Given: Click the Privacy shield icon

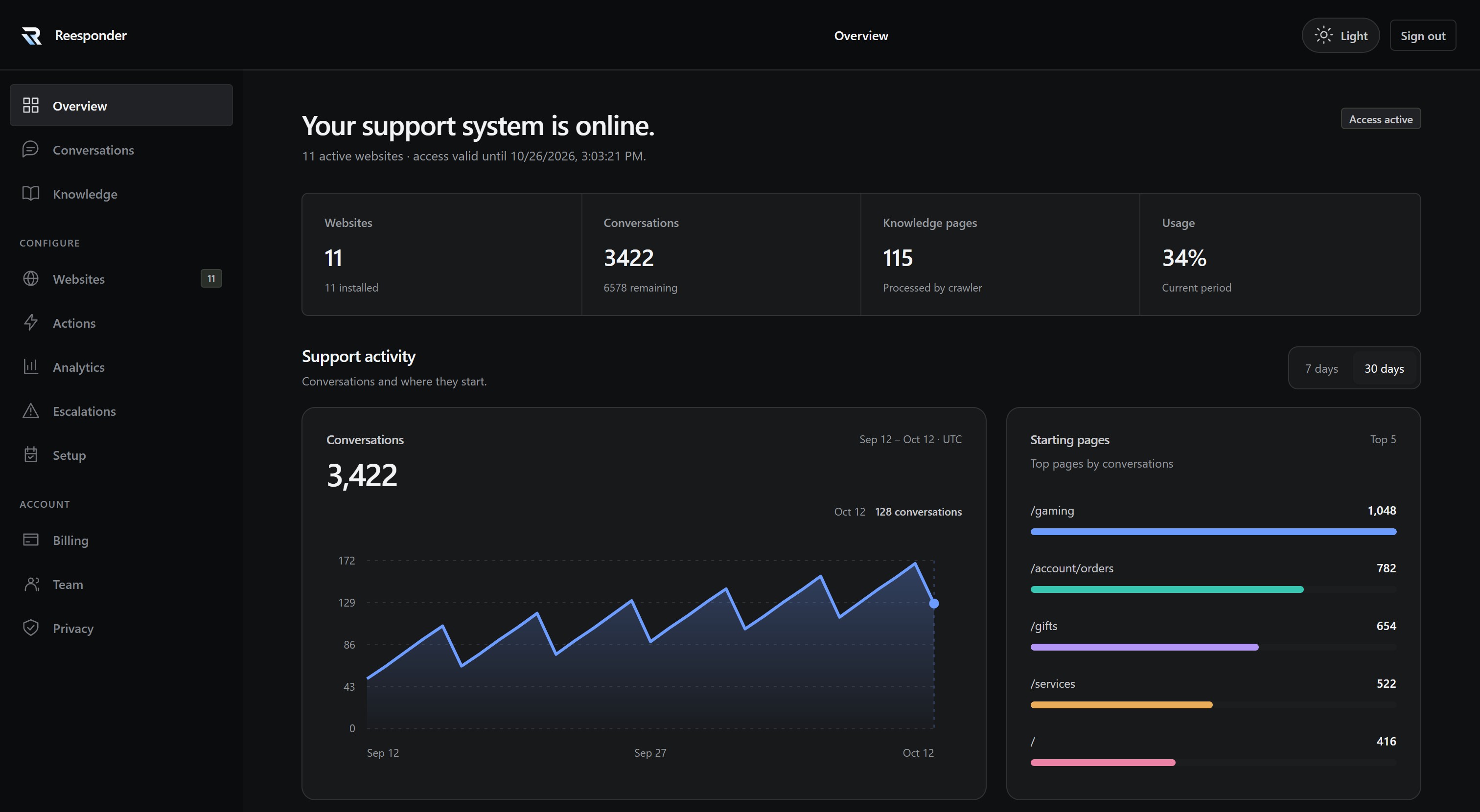Looking at the screenshot, I should pos(30,628).
